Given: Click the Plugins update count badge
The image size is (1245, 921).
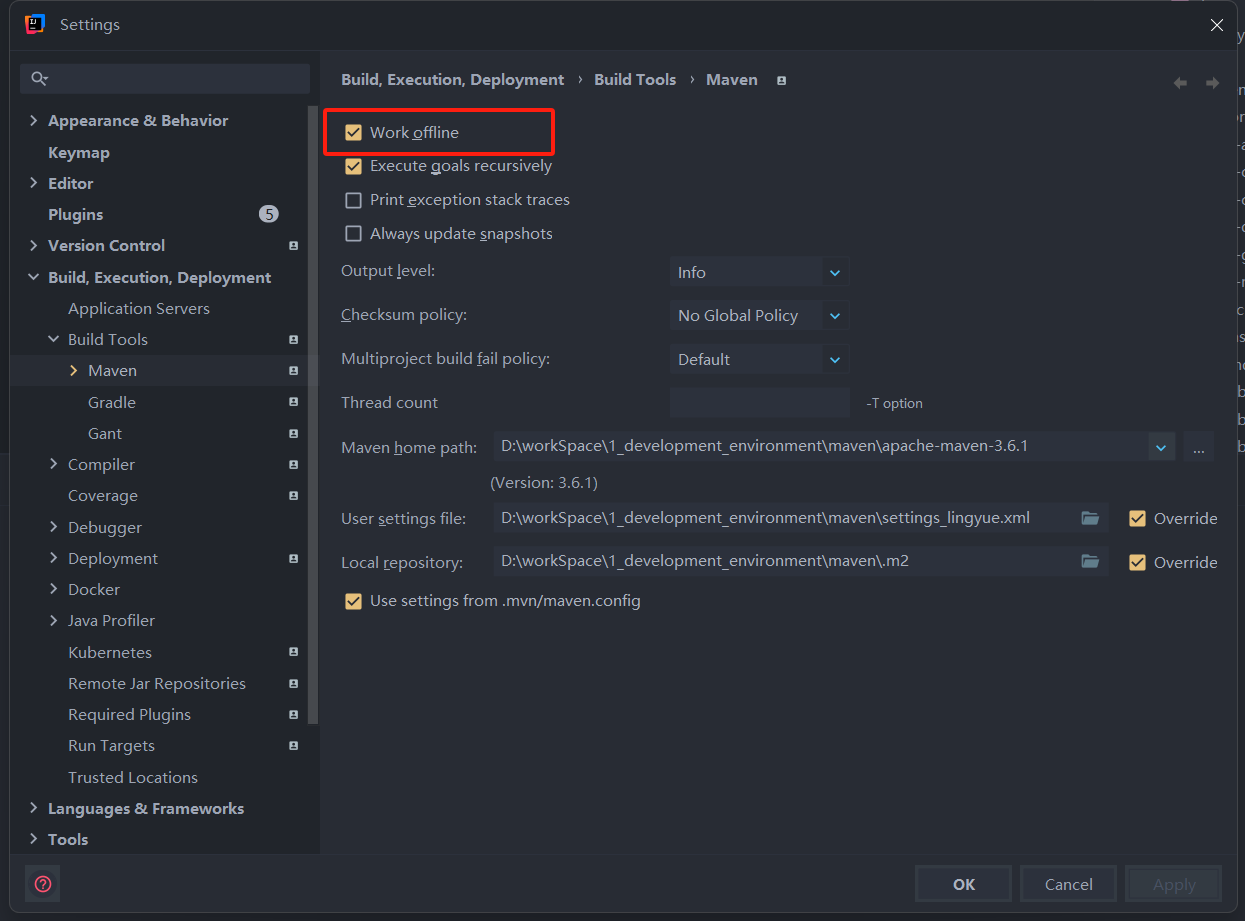Looking at the screenshot, I should coord(268,214).
